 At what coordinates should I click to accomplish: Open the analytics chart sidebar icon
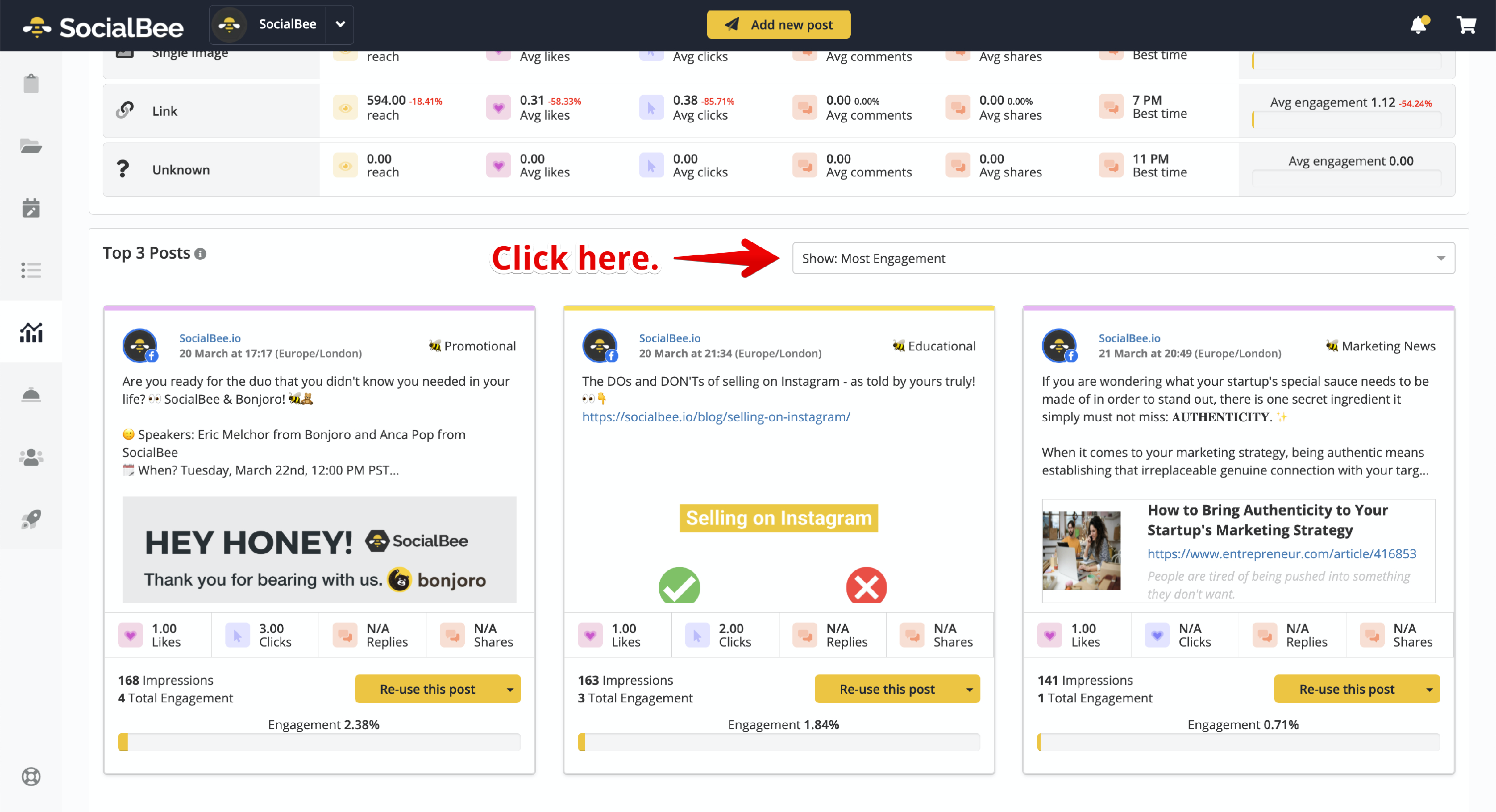31,332
